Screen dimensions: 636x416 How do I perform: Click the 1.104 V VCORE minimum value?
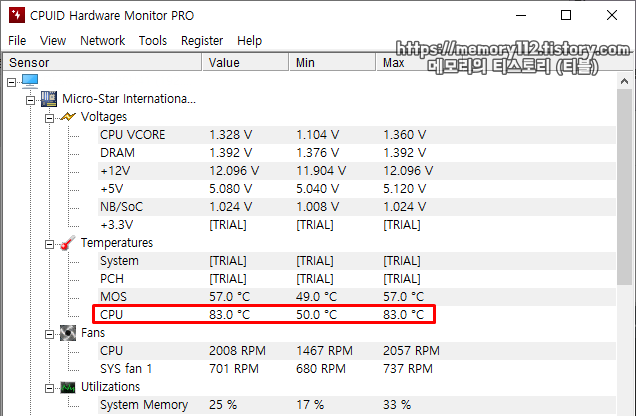point(318,135)
